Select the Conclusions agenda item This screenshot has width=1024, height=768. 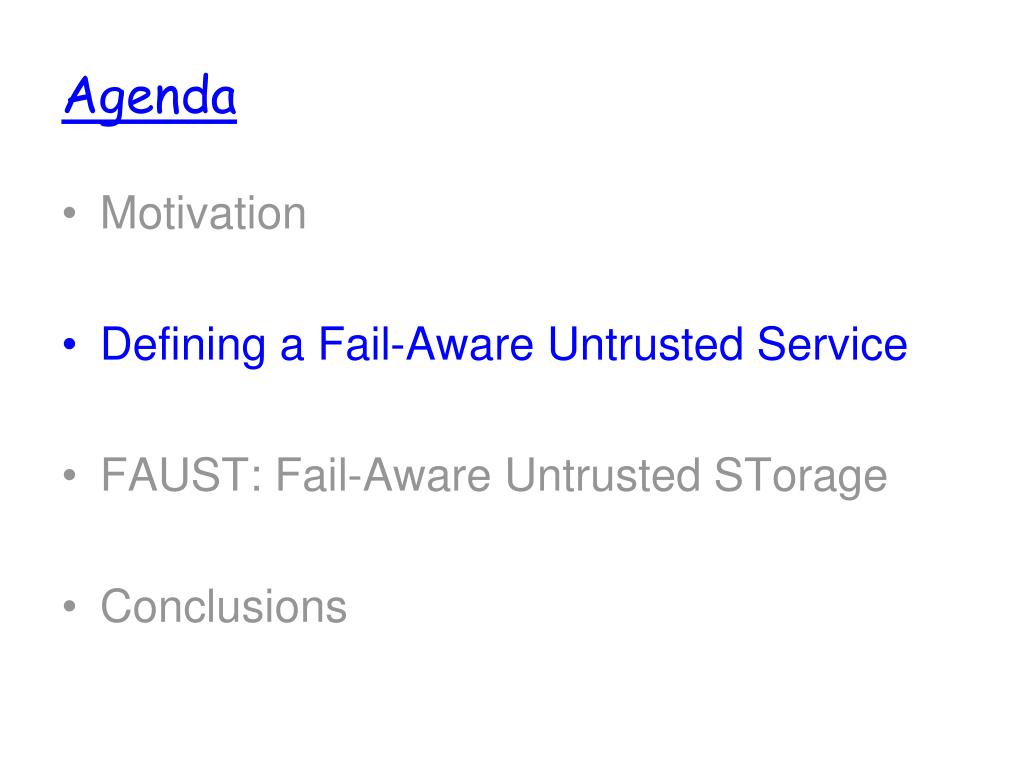pos(223,607)
